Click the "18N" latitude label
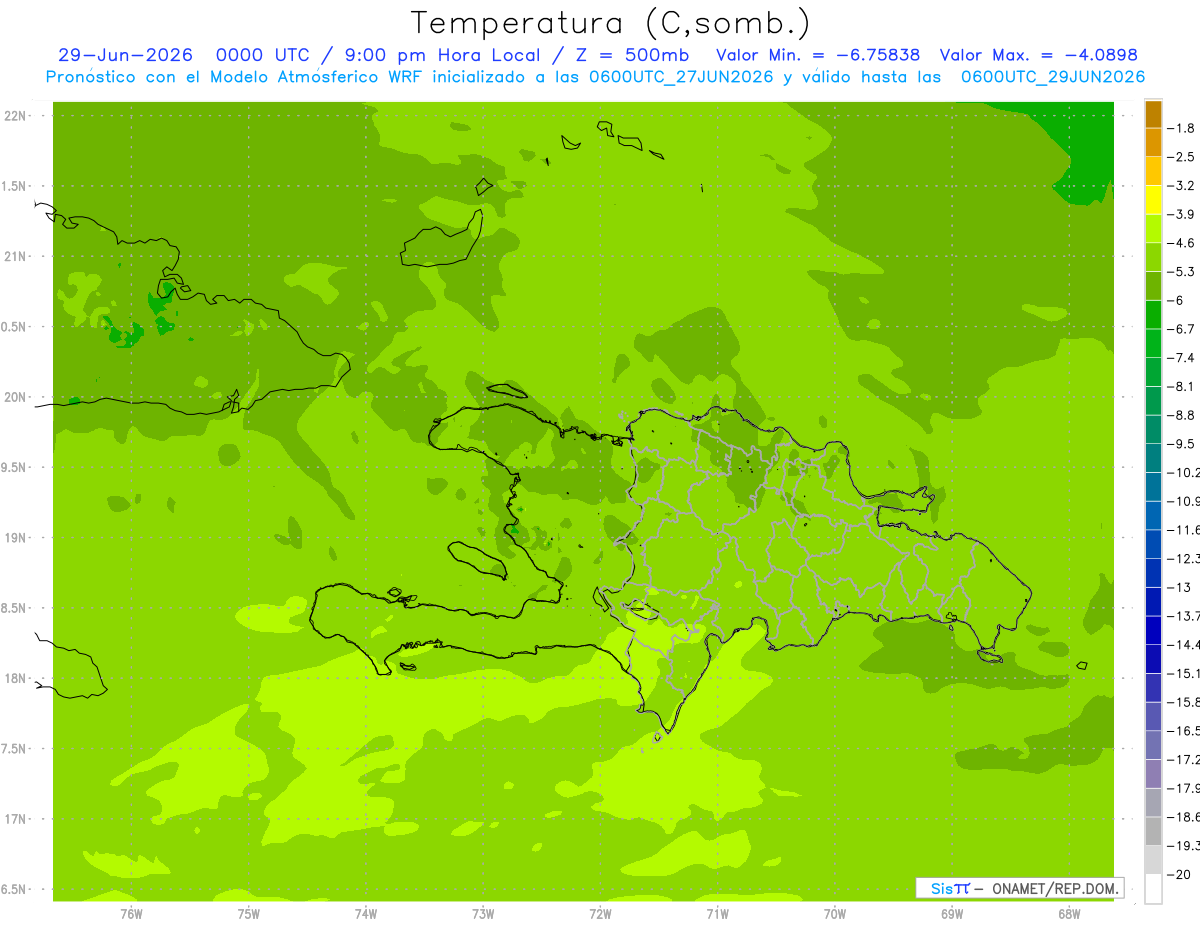1200x927 pixels. click(16, 678)
